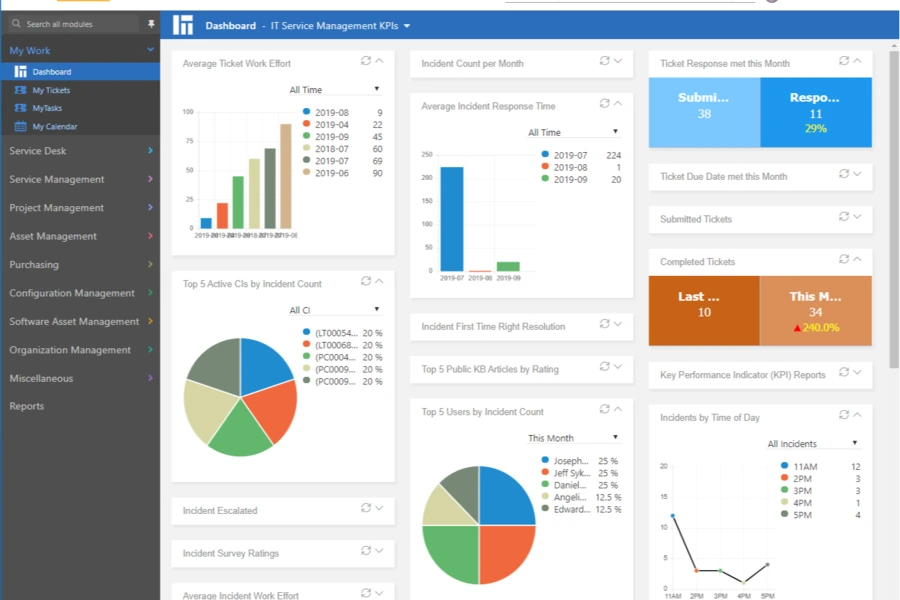
Task: Open This Month dropdown in Users widget
Action: click(x=573, y=438)
